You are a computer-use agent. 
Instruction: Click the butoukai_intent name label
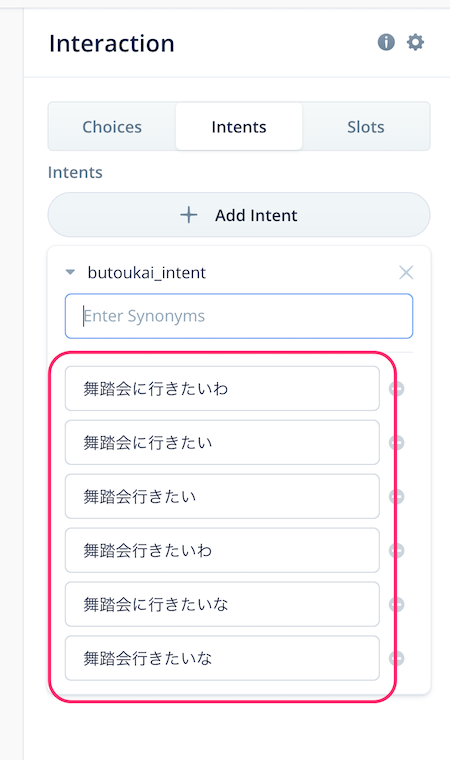[x=146, y=272]
